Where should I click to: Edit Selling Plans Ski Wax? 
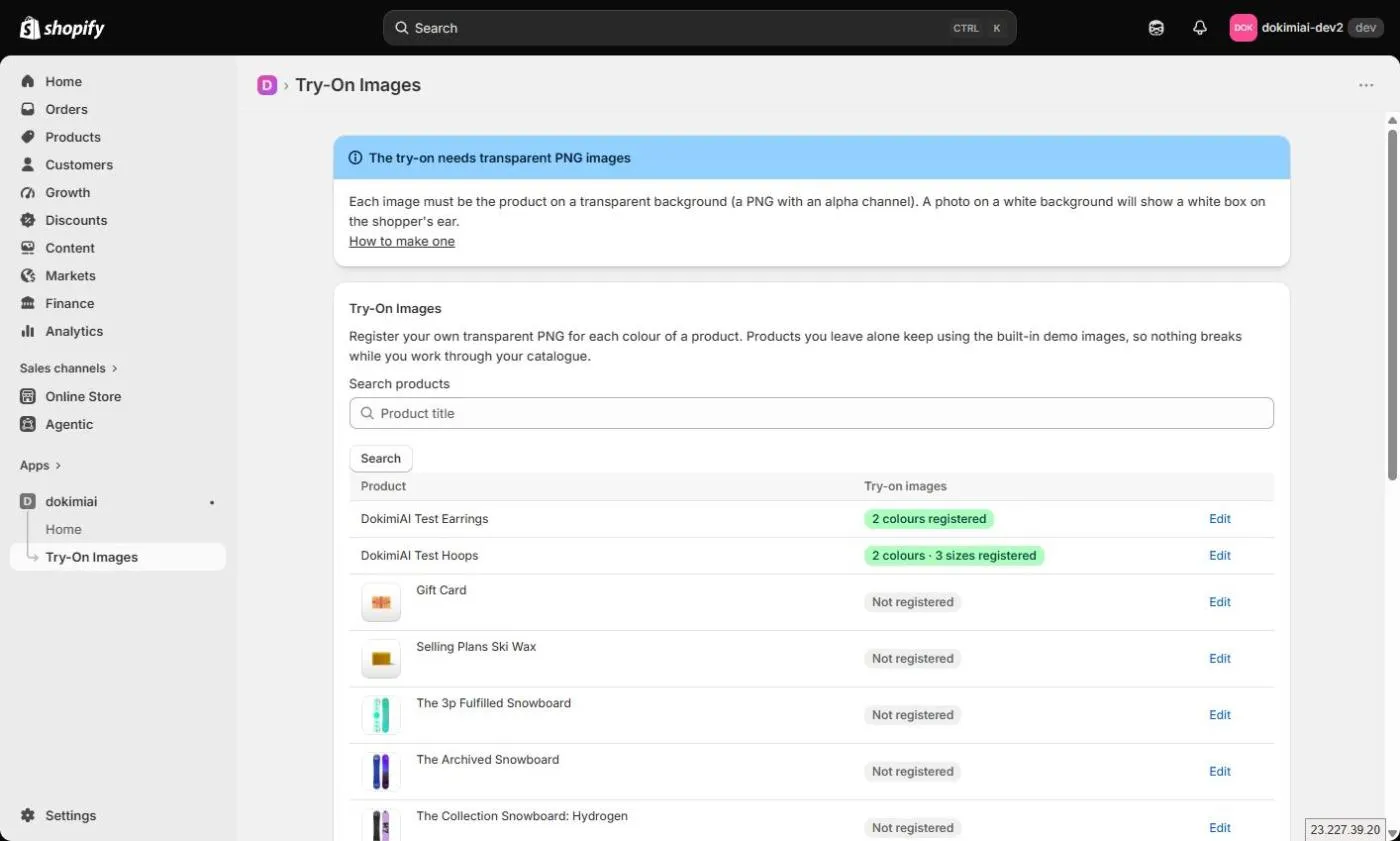pyautogui.click(x=1220, y=658)
